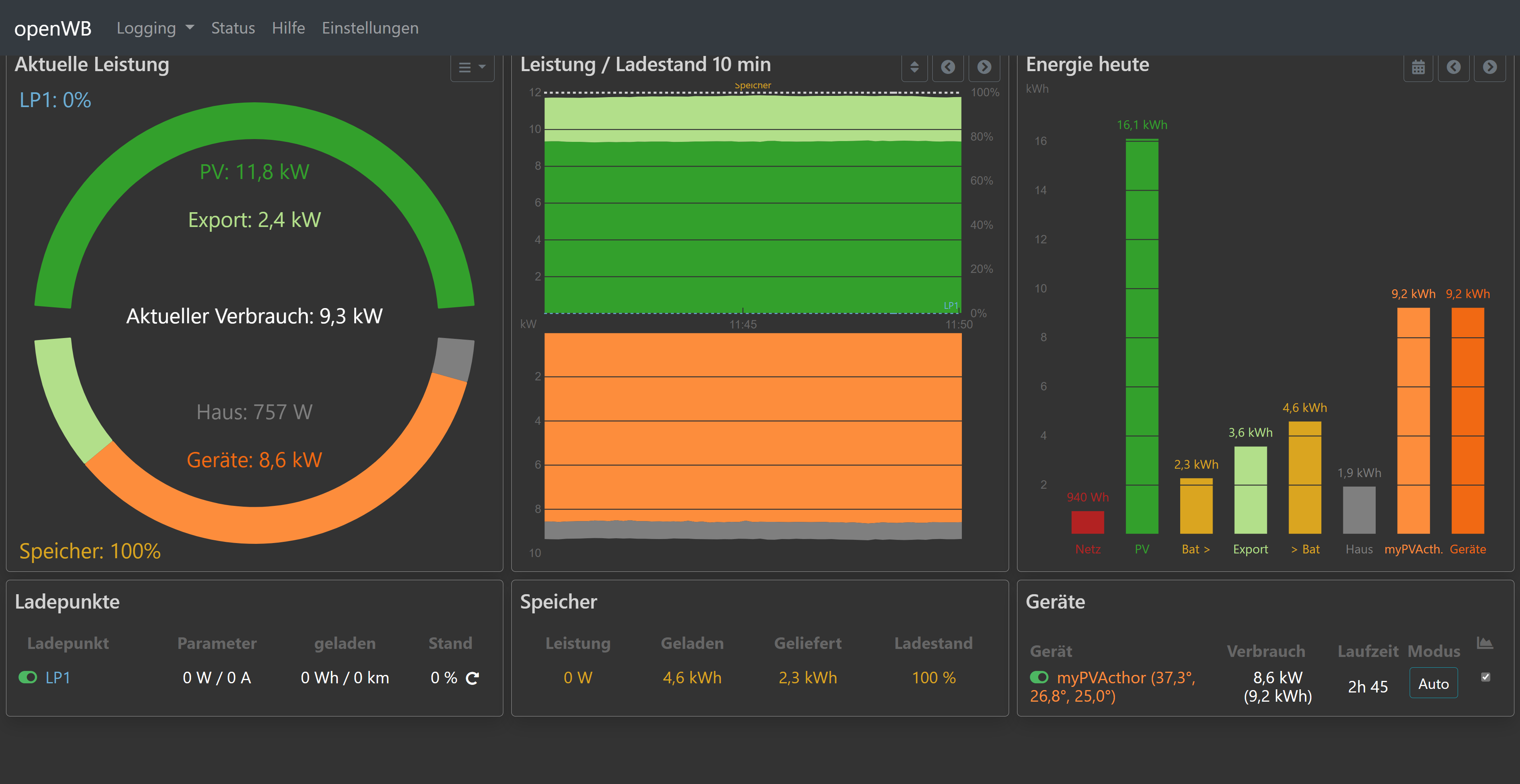Screen dimensions: 1520x784
Task: Open the Aktuelle Leistung hamburger menu
Action: pyautogui.click(x=471, y=67)
